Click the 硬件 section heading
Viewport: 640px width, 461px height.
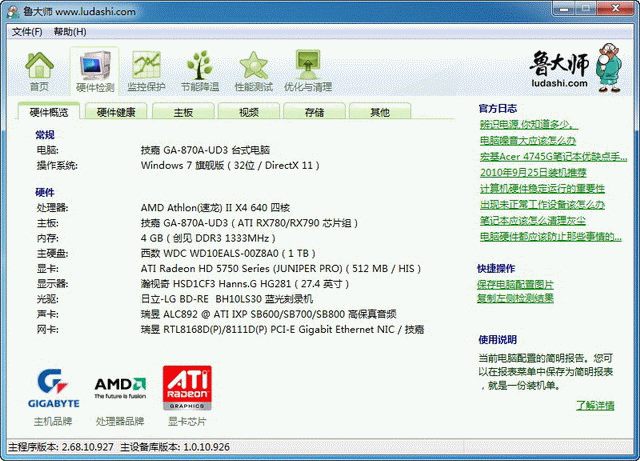(45, 192)
